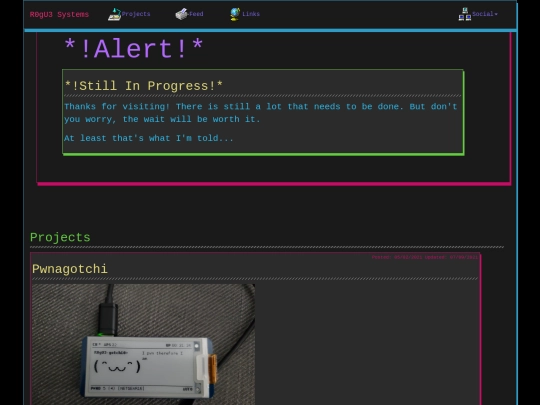Screen dimensions: 540x405
Task: Click the Links globe icon
Action: pos(235,14)
